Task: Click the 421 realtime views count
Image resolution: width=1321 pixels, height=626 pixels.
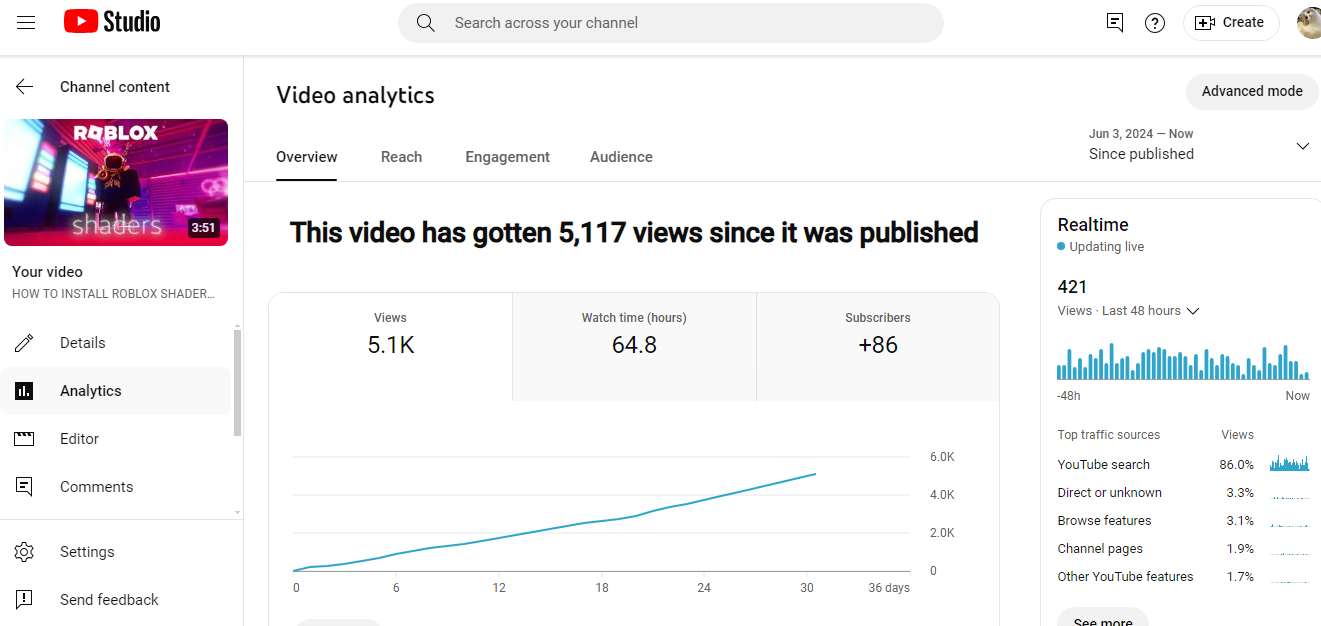Action: tap(1072, 287)
